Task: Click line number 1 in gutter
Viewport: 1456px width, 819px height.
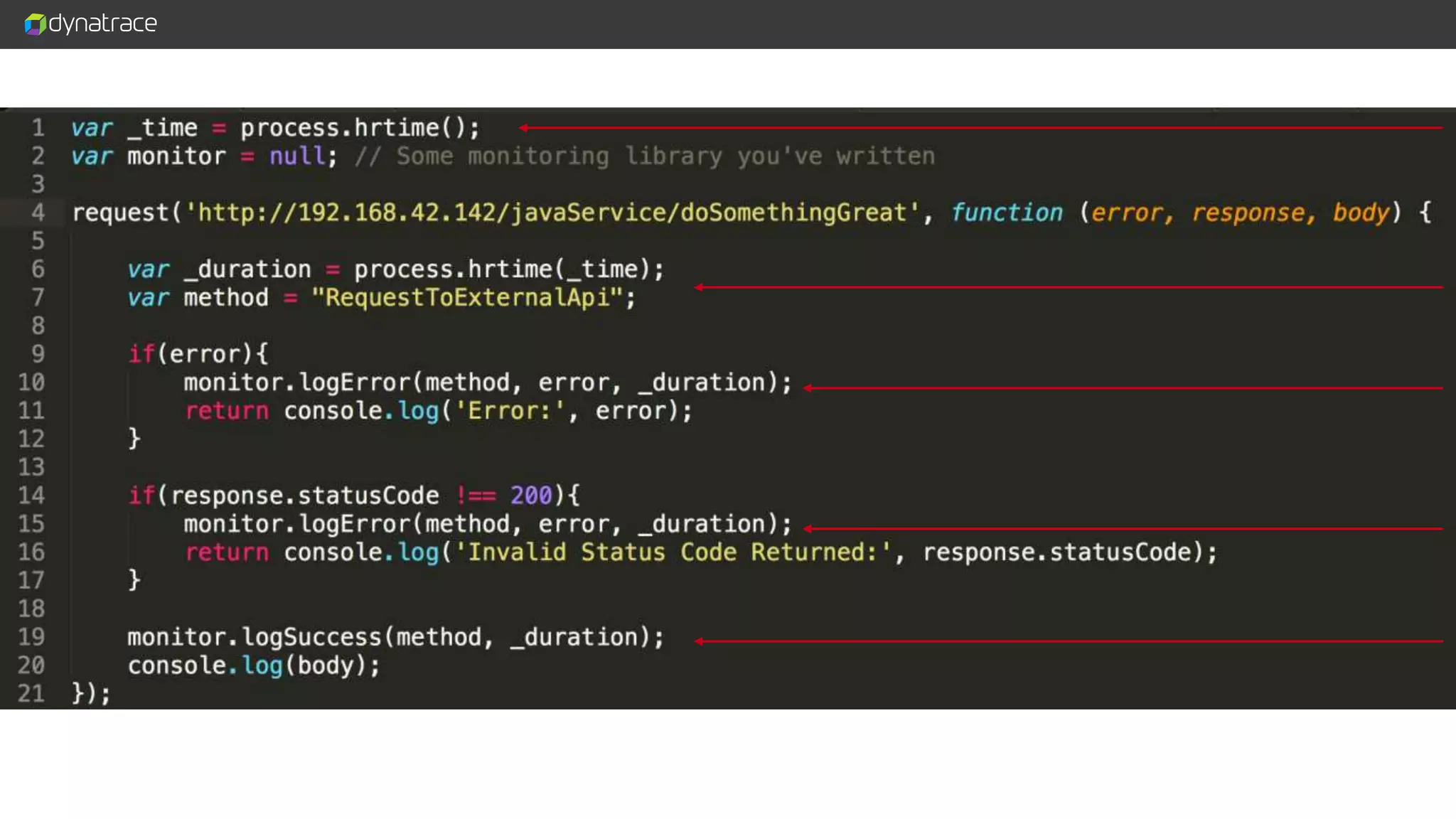Action: [x=38, y=128]
